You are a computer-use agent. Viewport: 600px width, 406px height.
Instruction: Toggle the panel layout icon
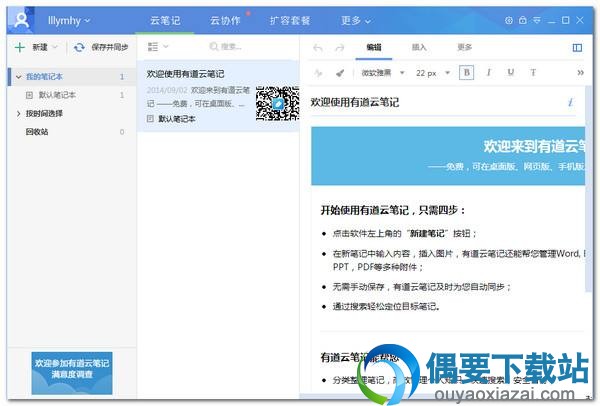(577, 47)
